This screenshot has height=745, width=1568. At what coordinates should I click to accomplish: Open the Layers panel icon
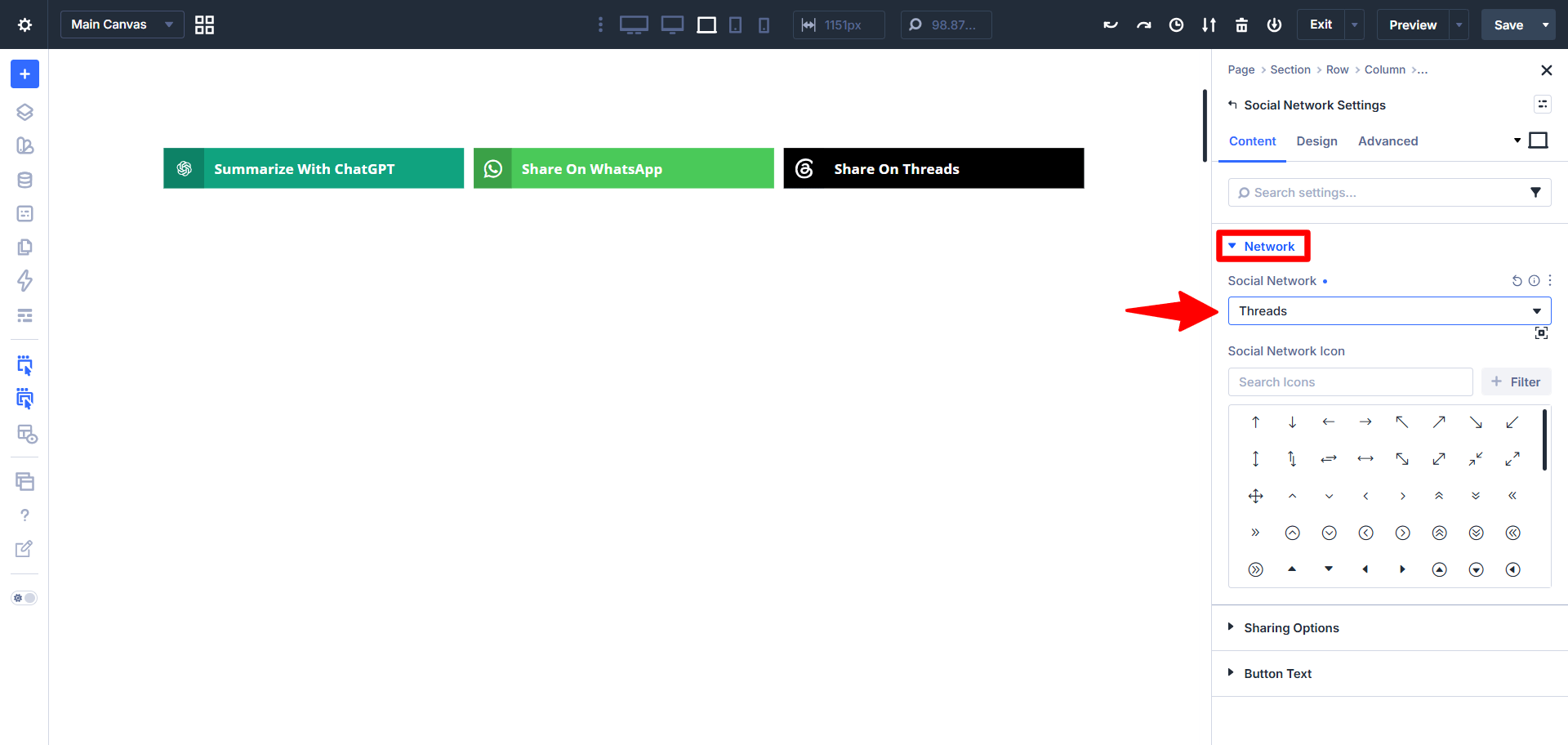click(24, 112)
